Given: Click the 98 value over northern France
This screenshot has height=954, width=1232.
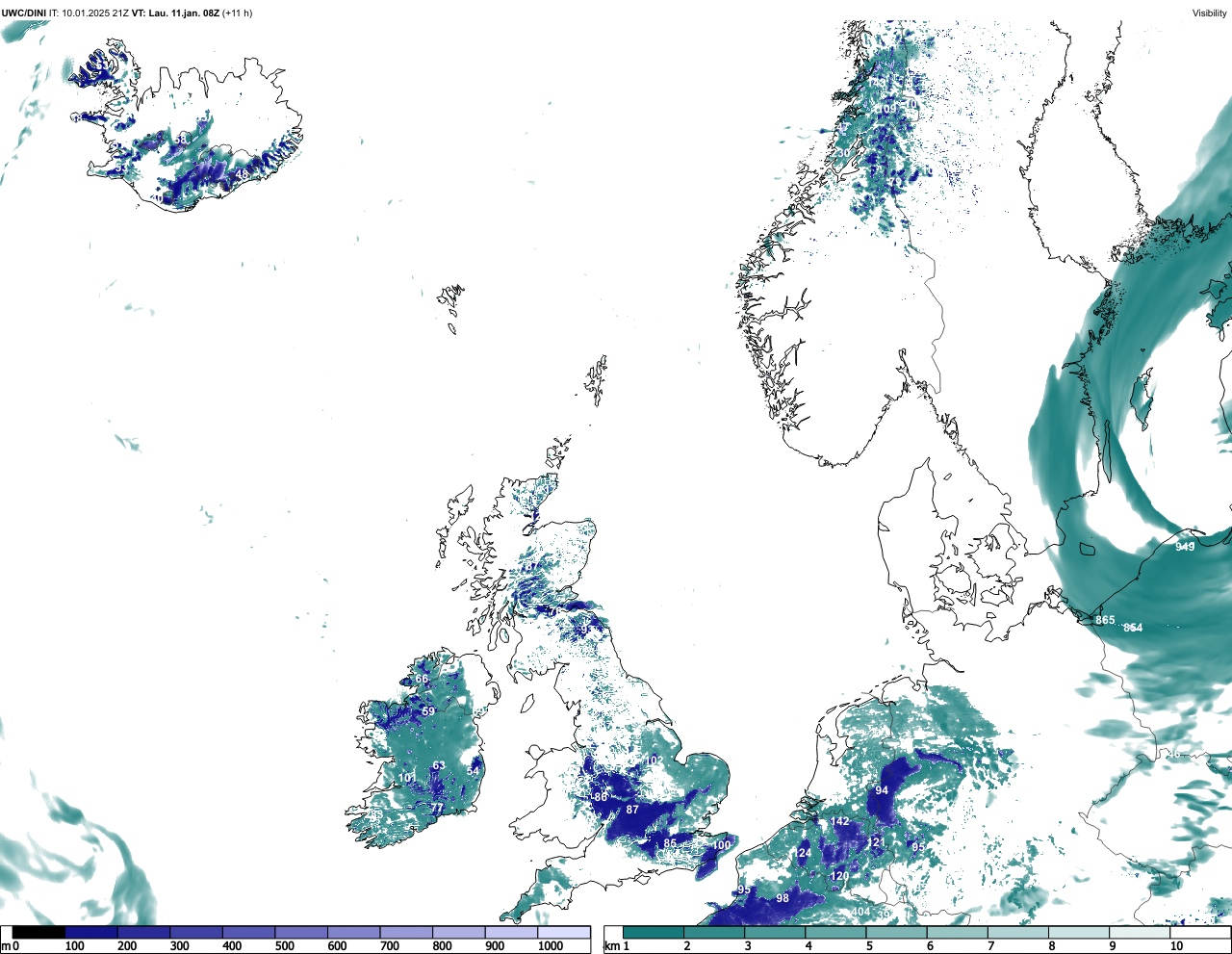Looking at the screenshot, I should tap(783, 898).
